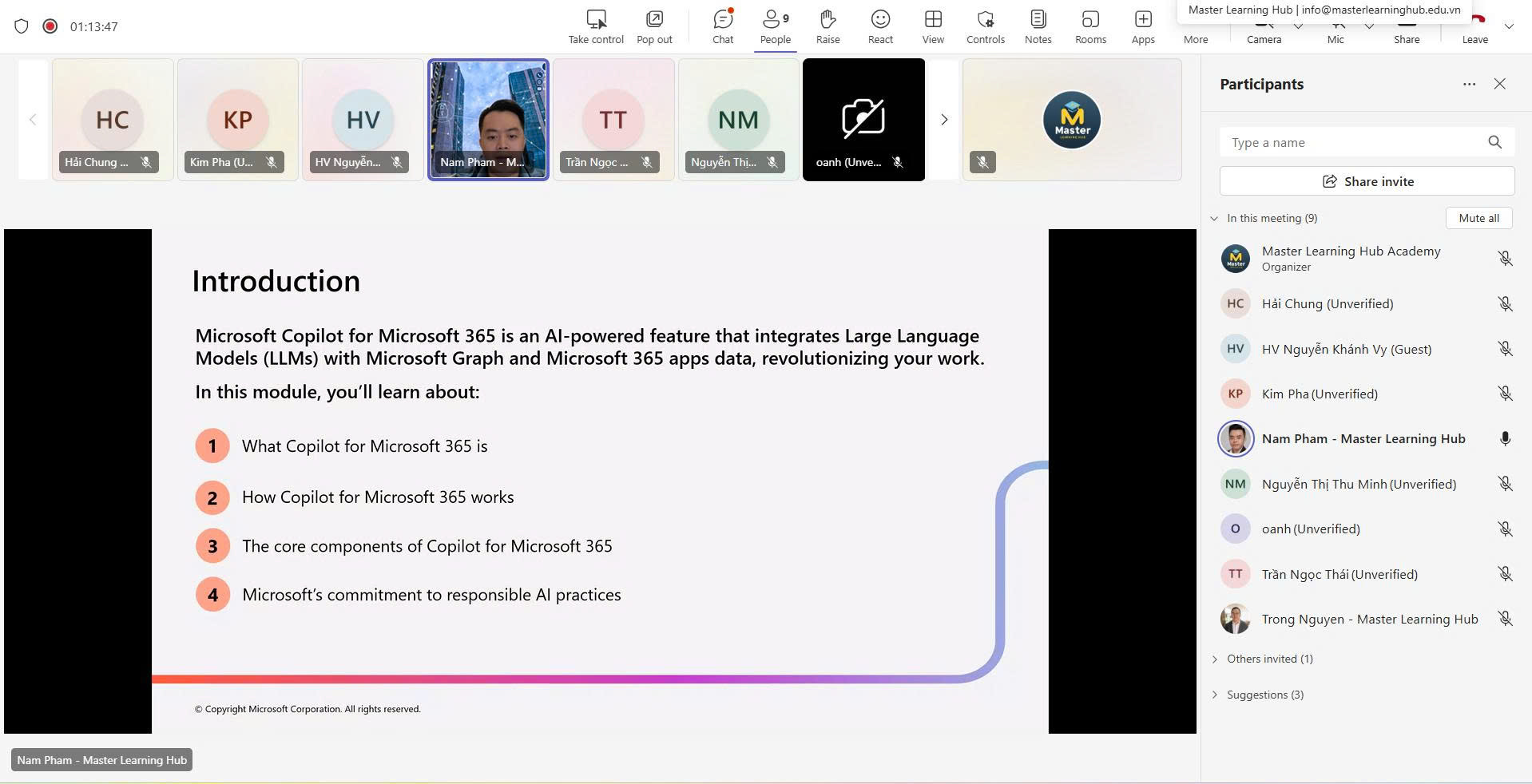Click the Mute all button
1532x784 pixels.
click(1478, 218)
